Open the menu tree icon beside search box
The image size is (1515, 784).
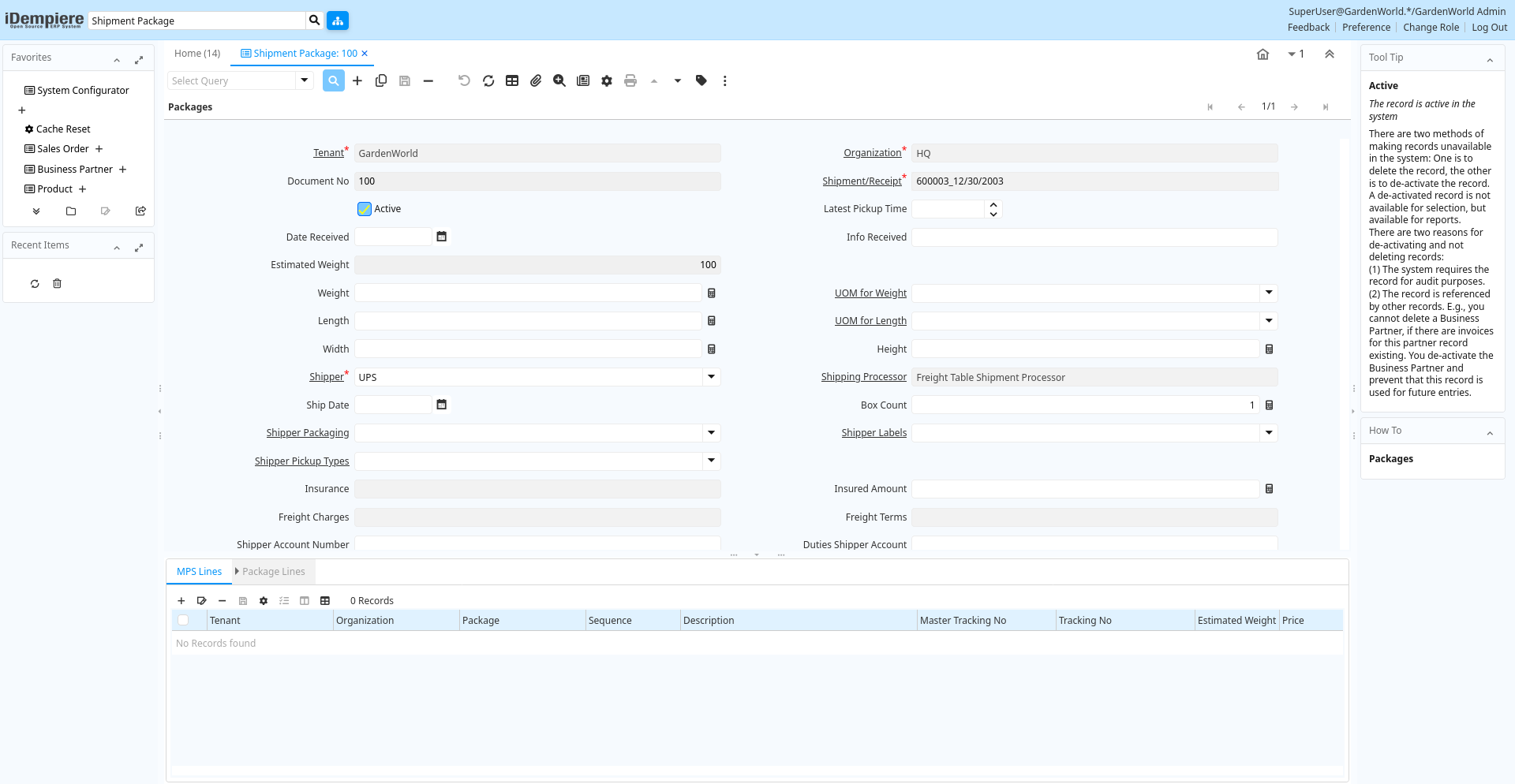(338, 21)
